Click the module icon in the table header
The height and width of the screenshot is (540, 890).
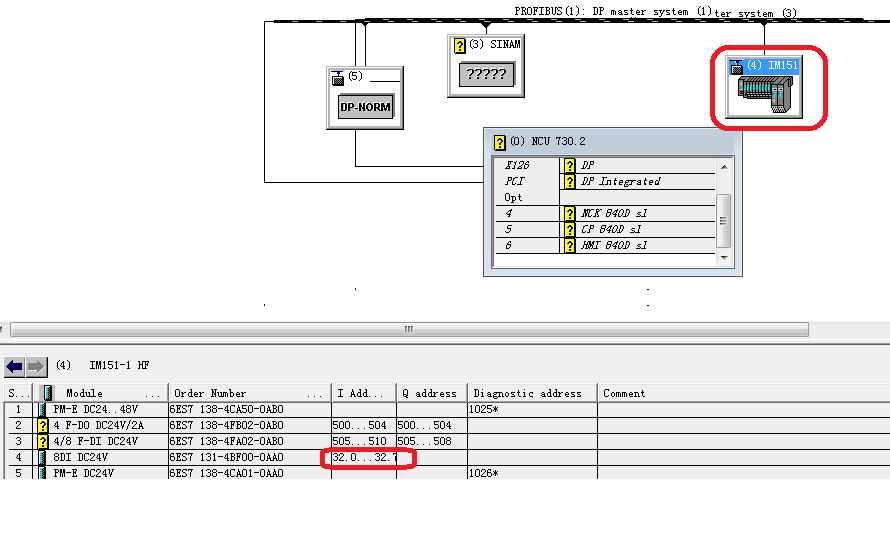click(x=48, y=393)
